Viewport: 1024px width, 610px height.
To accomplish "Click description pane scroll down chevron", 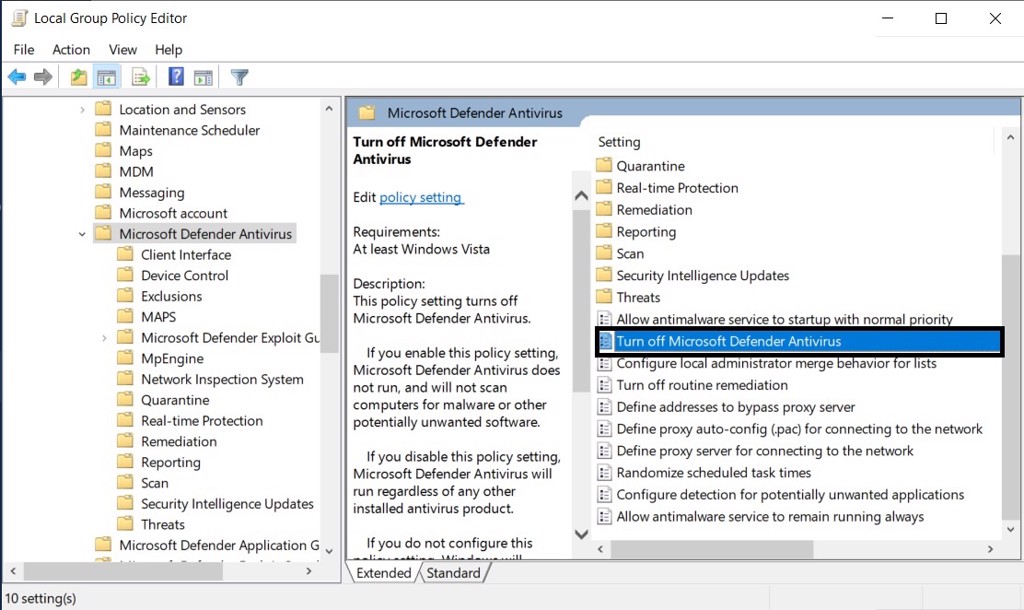I will coord(581,534).
